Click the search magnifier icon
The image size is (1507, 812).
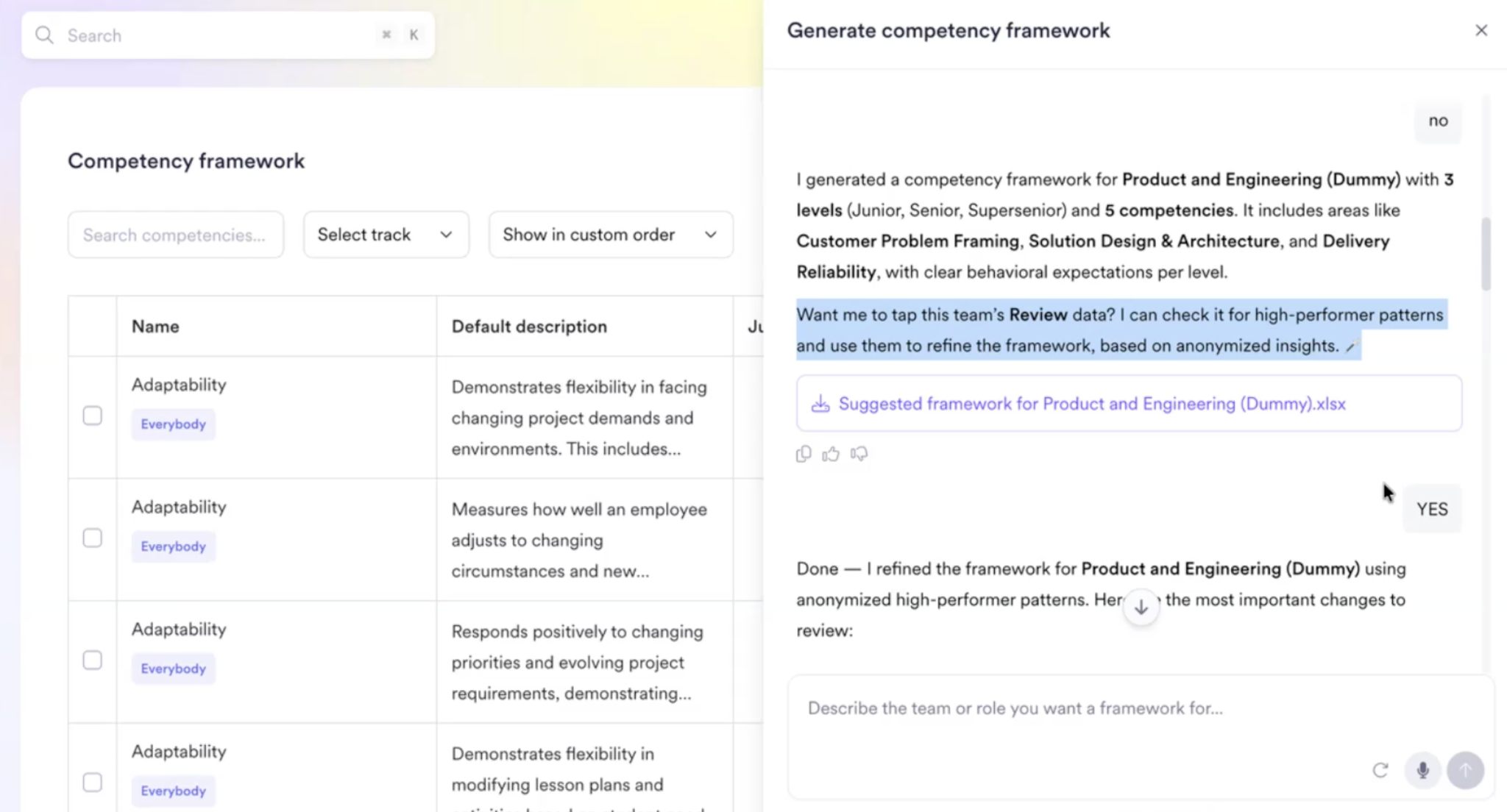coord(44,35)
